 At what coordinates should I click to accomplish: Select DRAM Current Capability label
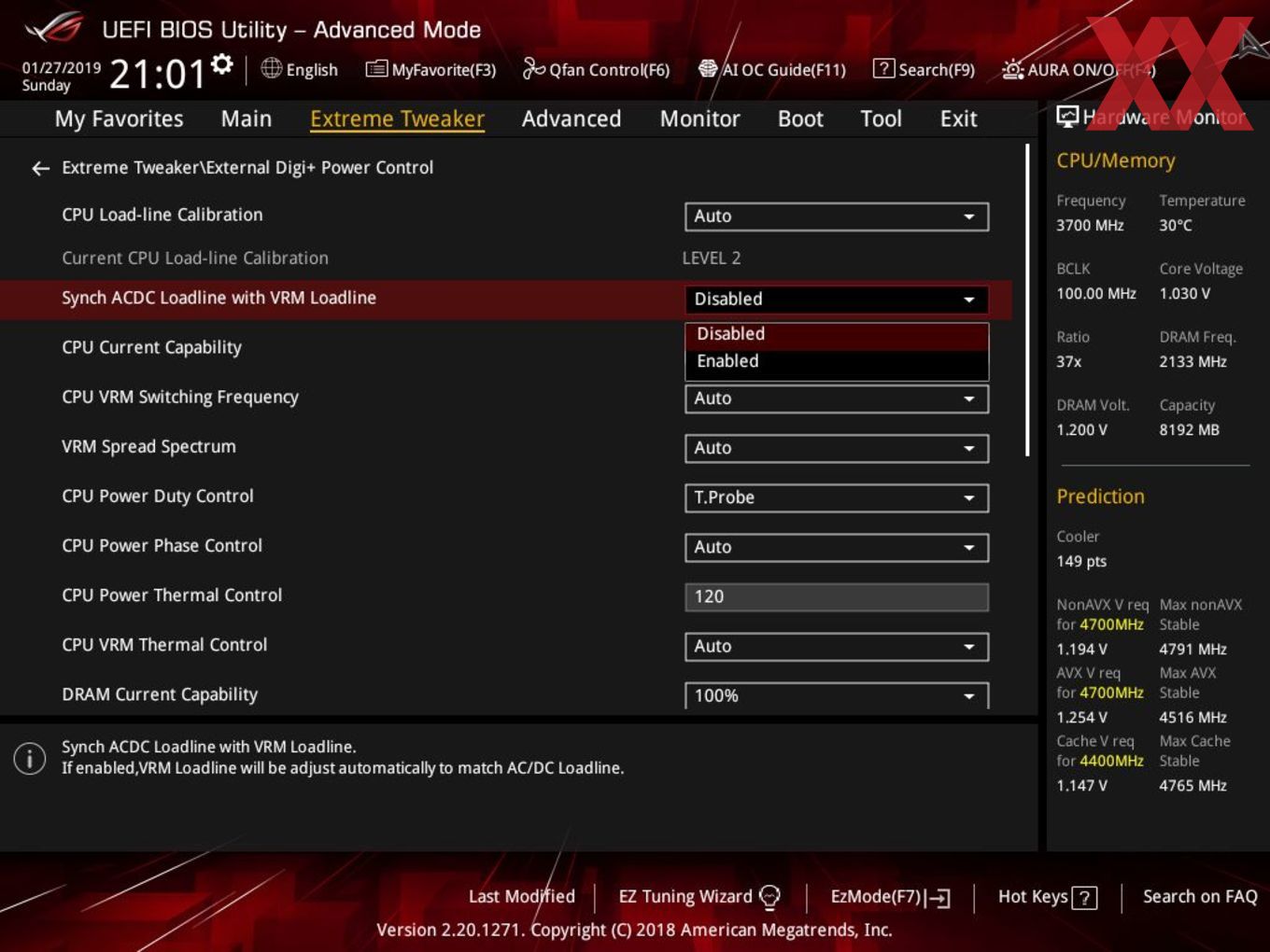160,694
